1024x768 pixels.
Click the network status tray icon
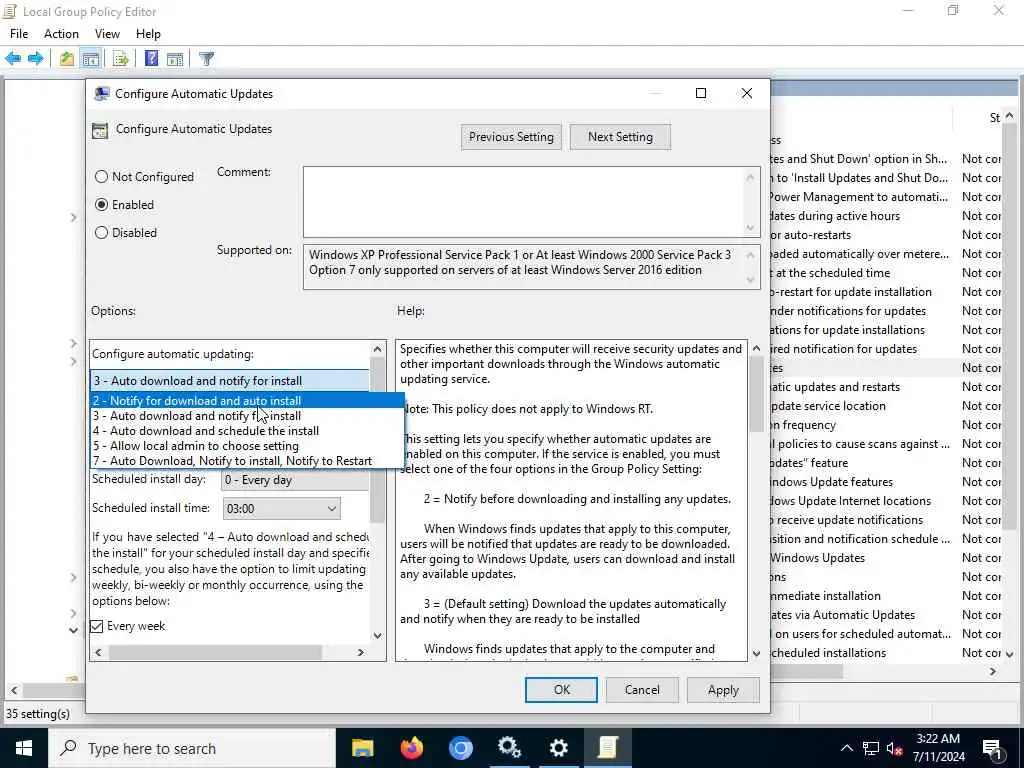pos(871,748)
